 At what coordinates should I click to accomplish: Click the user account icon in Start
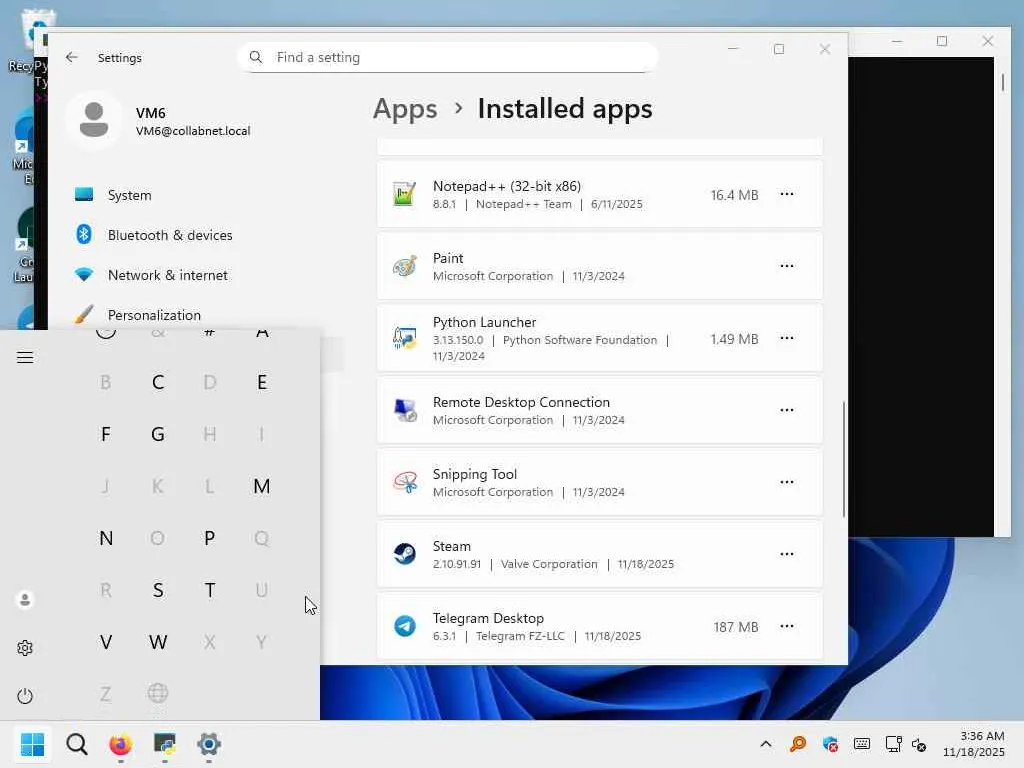pos(25,600)
